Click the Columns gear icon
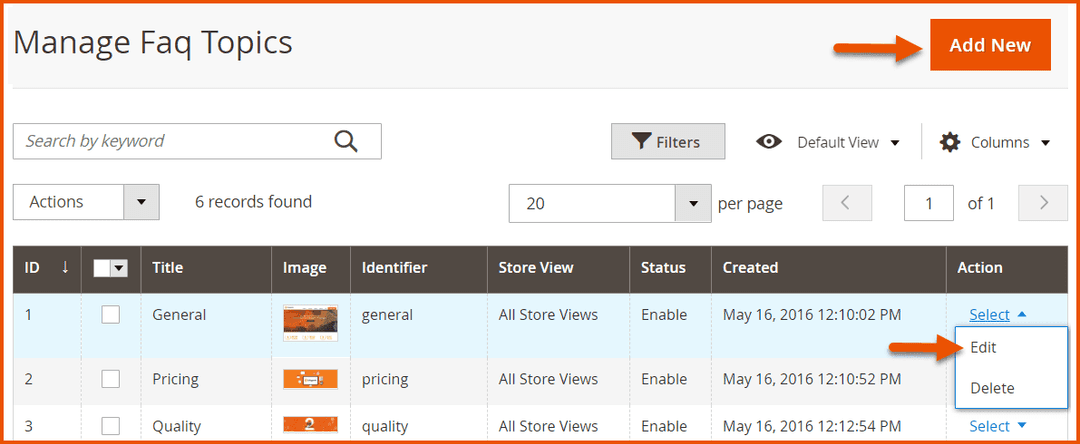The image size is (1080, 444). (x=949, y=142)
